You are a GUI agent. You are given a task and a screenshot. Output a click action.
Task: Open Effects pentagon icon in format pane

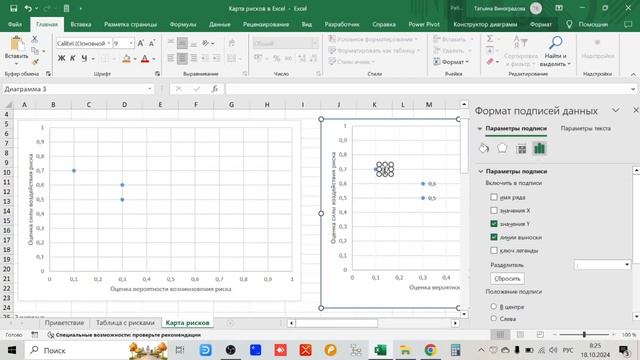pyautogui.click(x=502, y=149)
